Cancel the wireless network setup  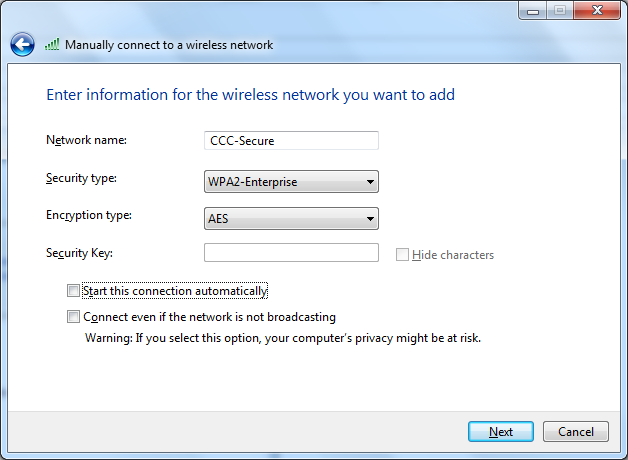(576, 432)
